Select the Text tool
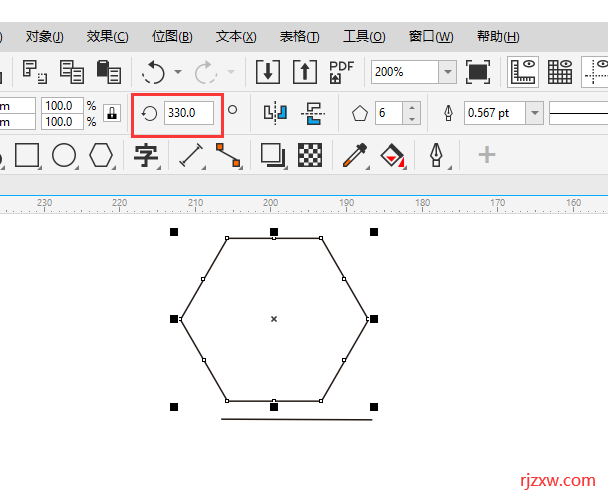This screenshot has width=608, height=502. (146, 155)
